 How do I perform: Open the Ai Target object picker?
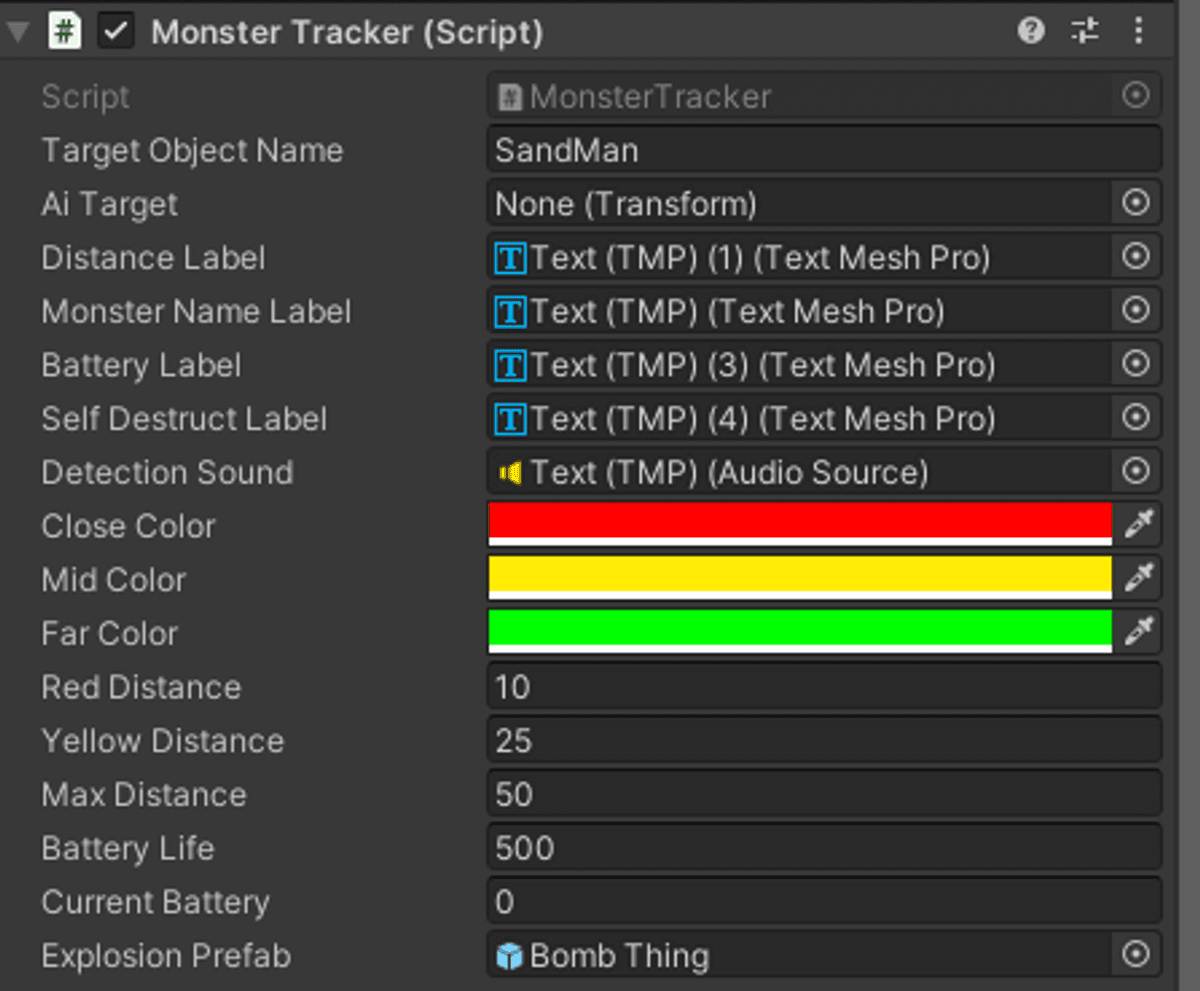click(x=1136, y=203)
